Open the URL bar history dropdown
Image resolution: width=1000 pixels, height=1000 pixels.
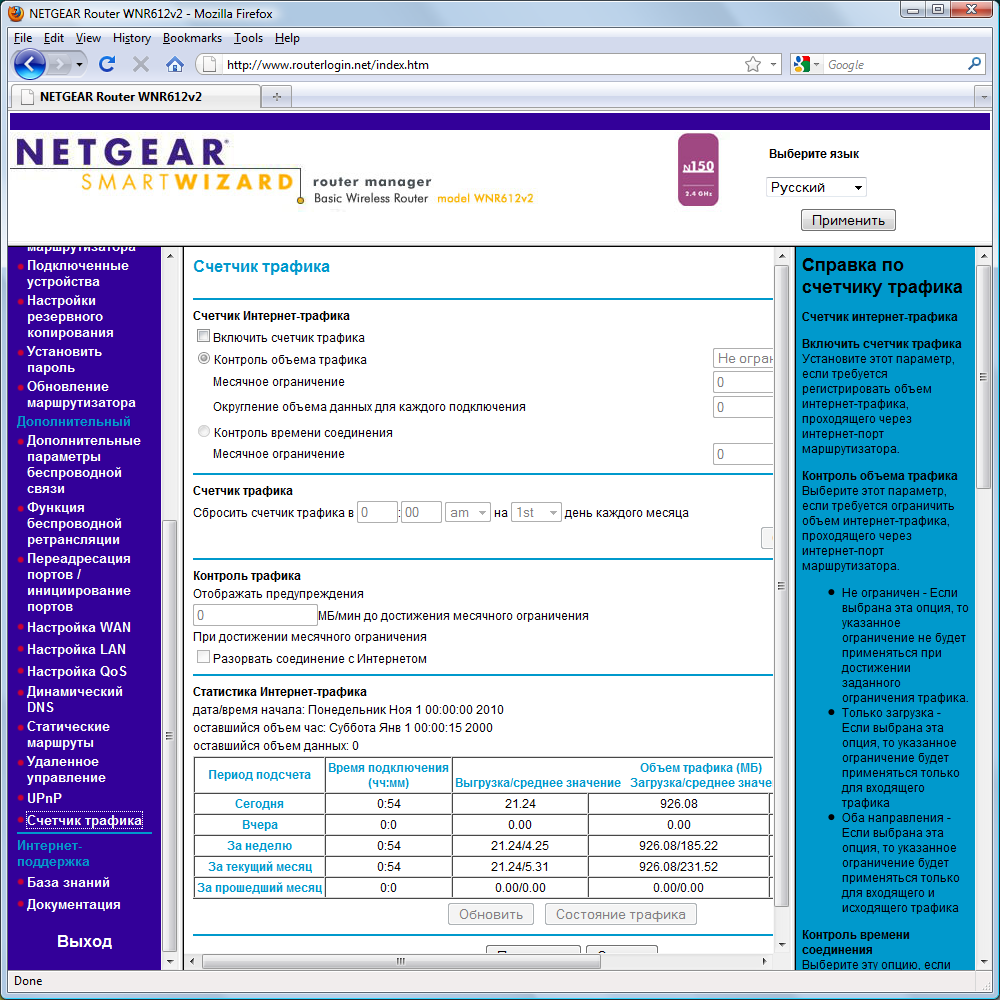tap(773, 64)
